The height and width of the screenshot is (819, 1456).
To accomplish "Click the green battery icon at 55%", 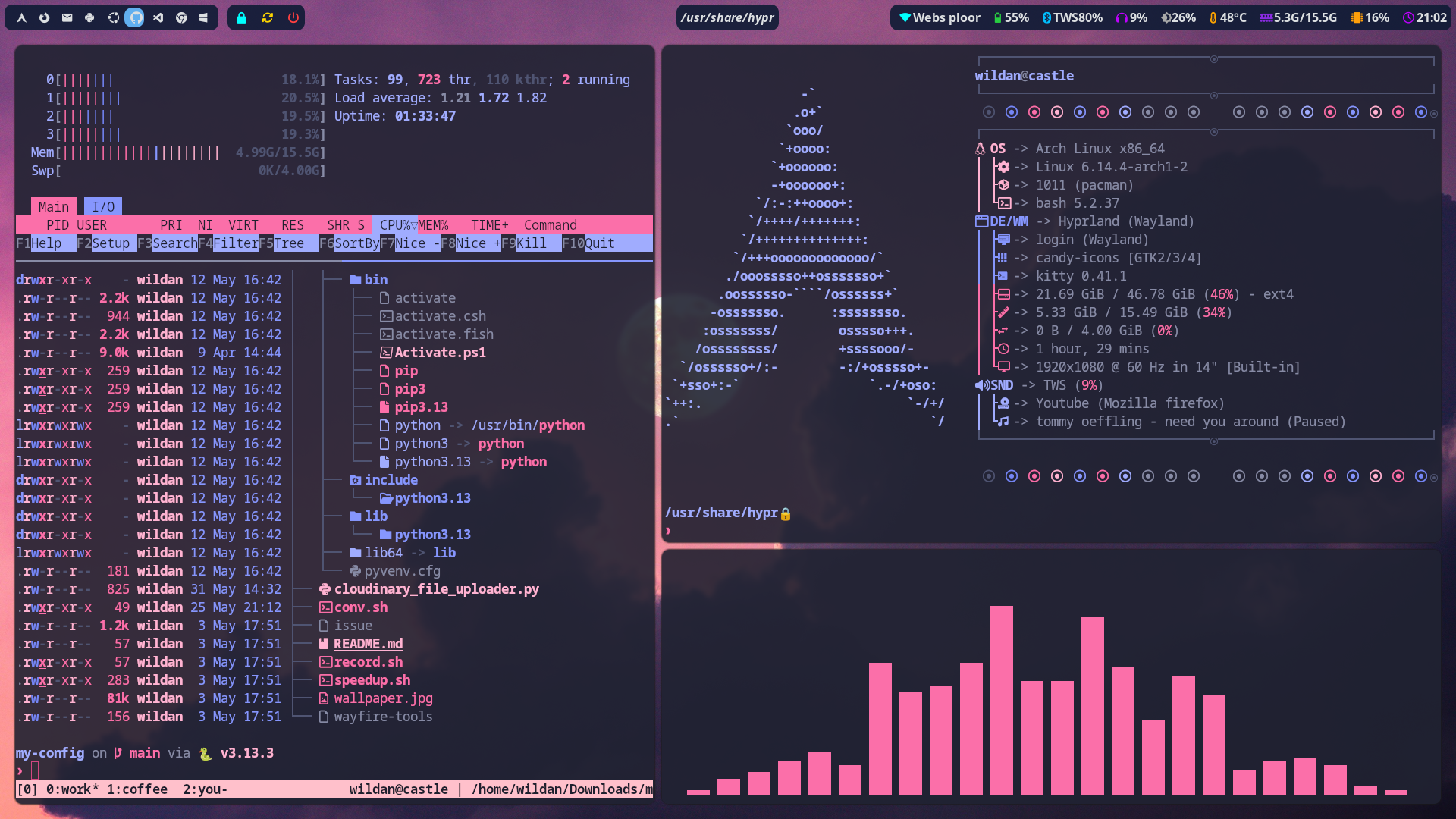I will pyautogui.click(x=998, y=17).
